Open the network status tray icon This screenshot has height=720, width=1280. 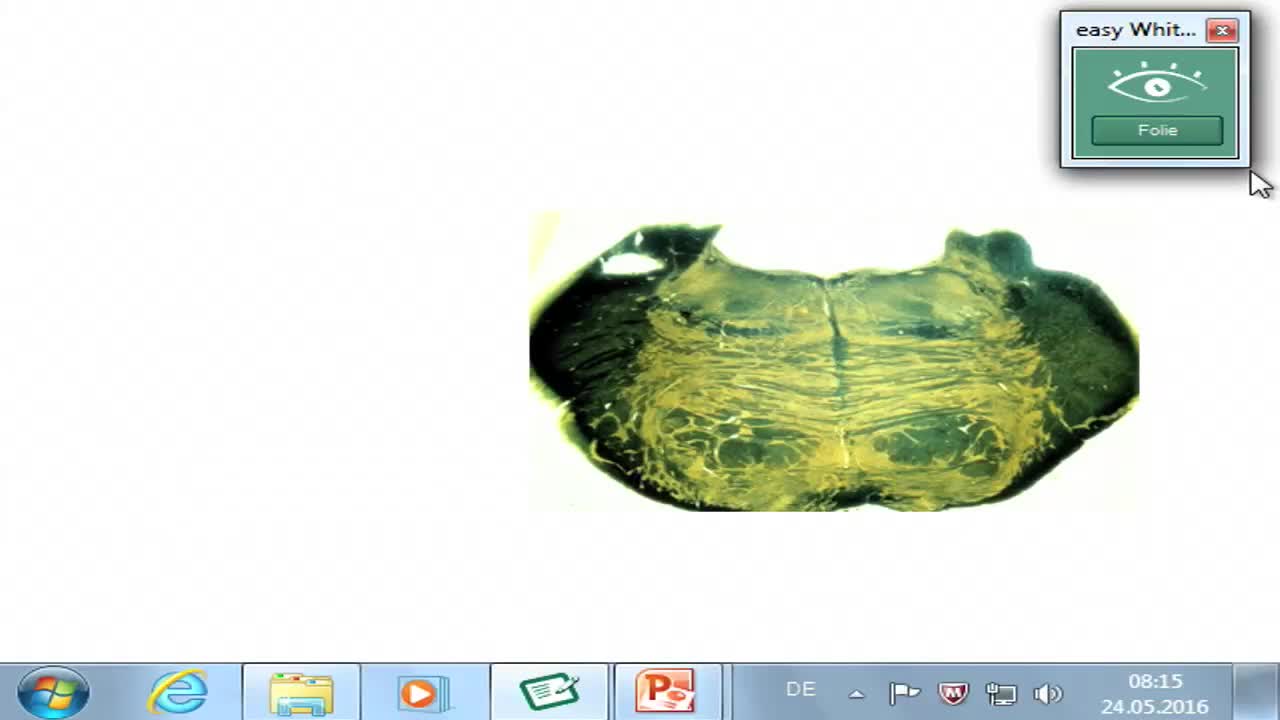1002,694
